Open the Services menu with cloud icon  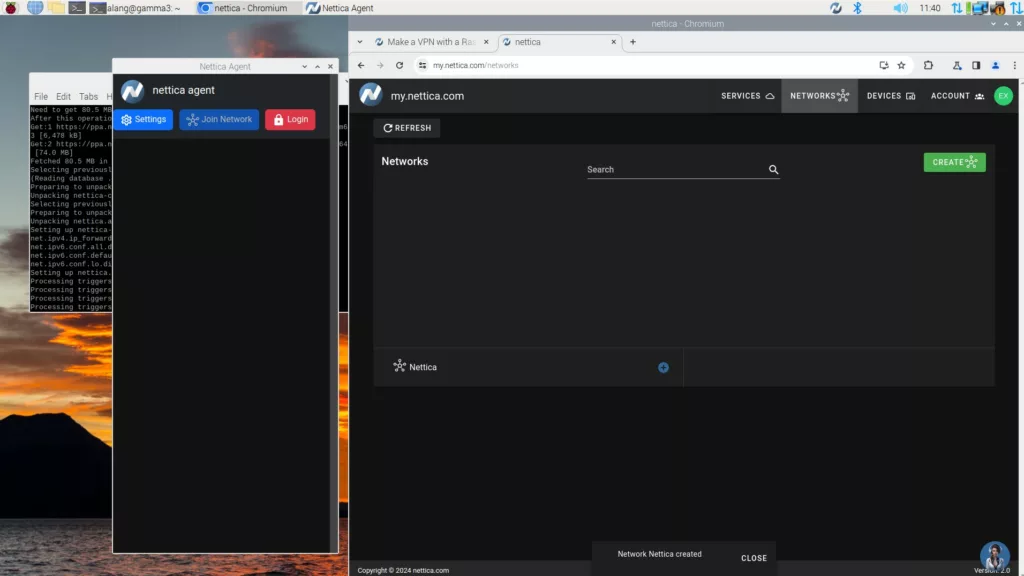pyautogui.click(x=747, y=95)
